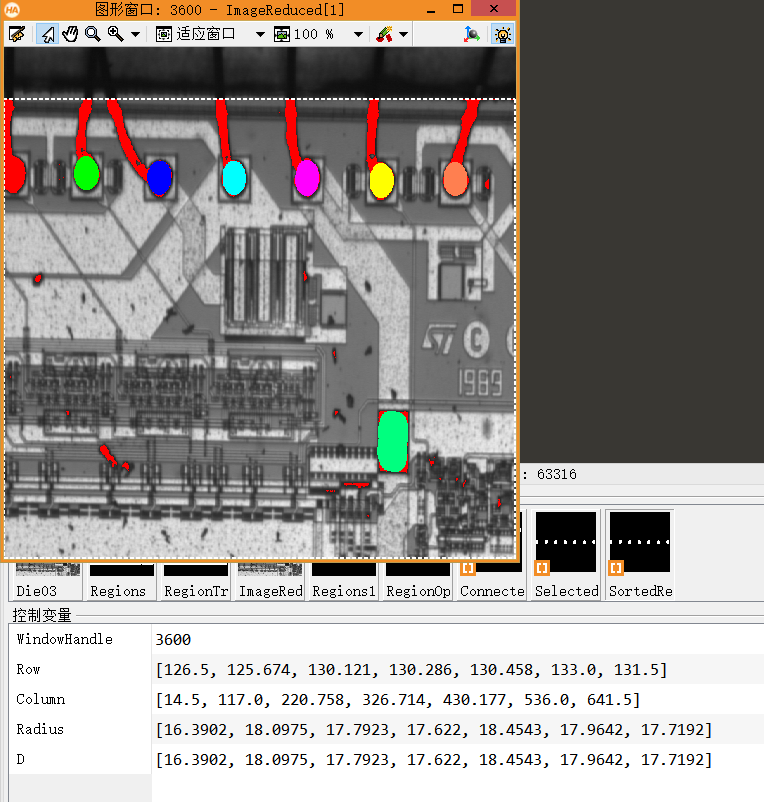764x802 pixels.
Task: Click the clear window edit icon
Action: pos(17,34)
